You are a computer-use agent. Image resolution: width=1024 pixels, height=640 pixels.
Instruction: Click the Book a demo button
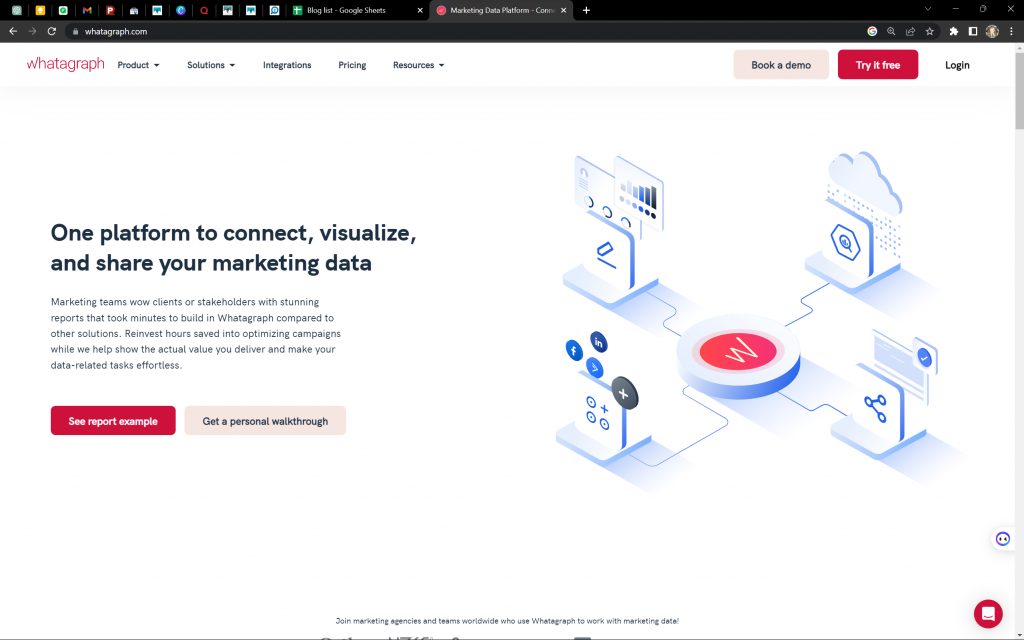tap(781, 65)
